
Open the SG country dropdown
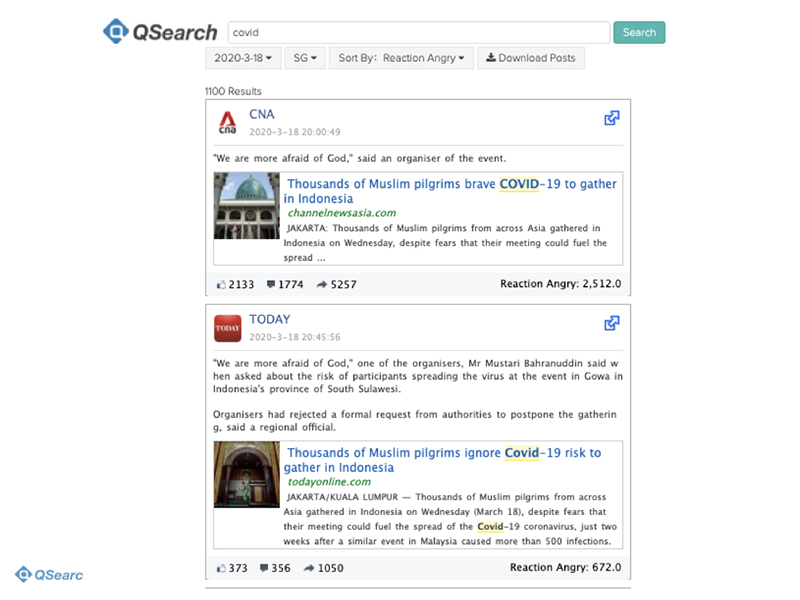click(305, 58)
